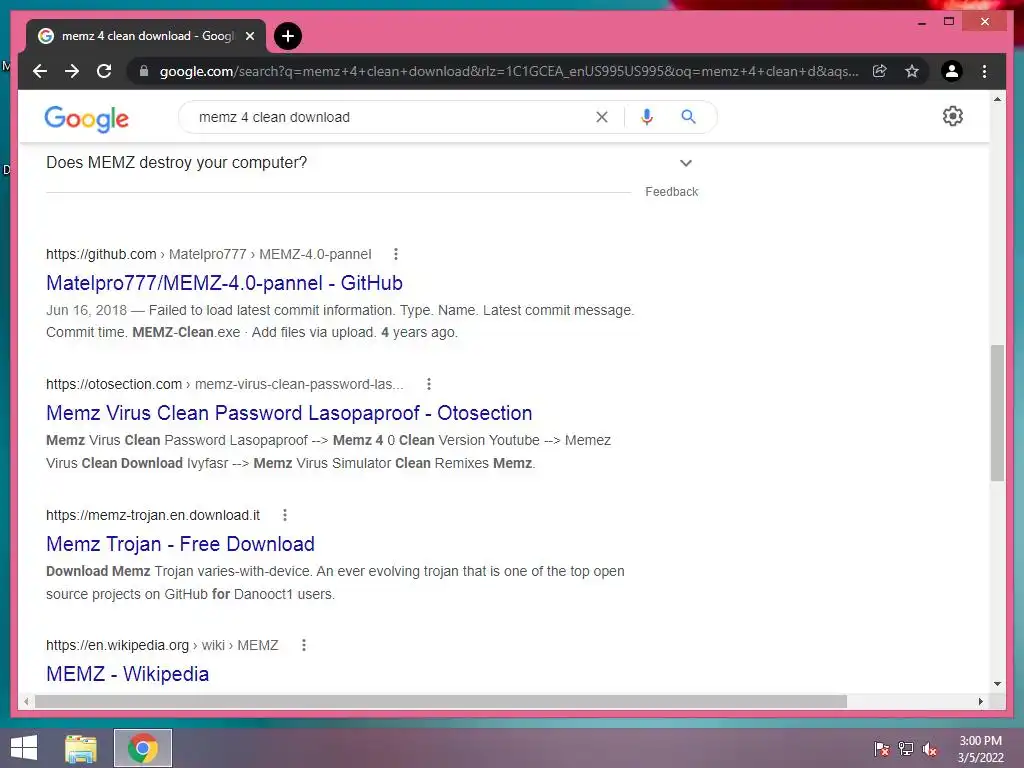Open MEMZ - Wikipedia result
The height and width of the screenshot is (768, 1024).
[x=127, y=674]
